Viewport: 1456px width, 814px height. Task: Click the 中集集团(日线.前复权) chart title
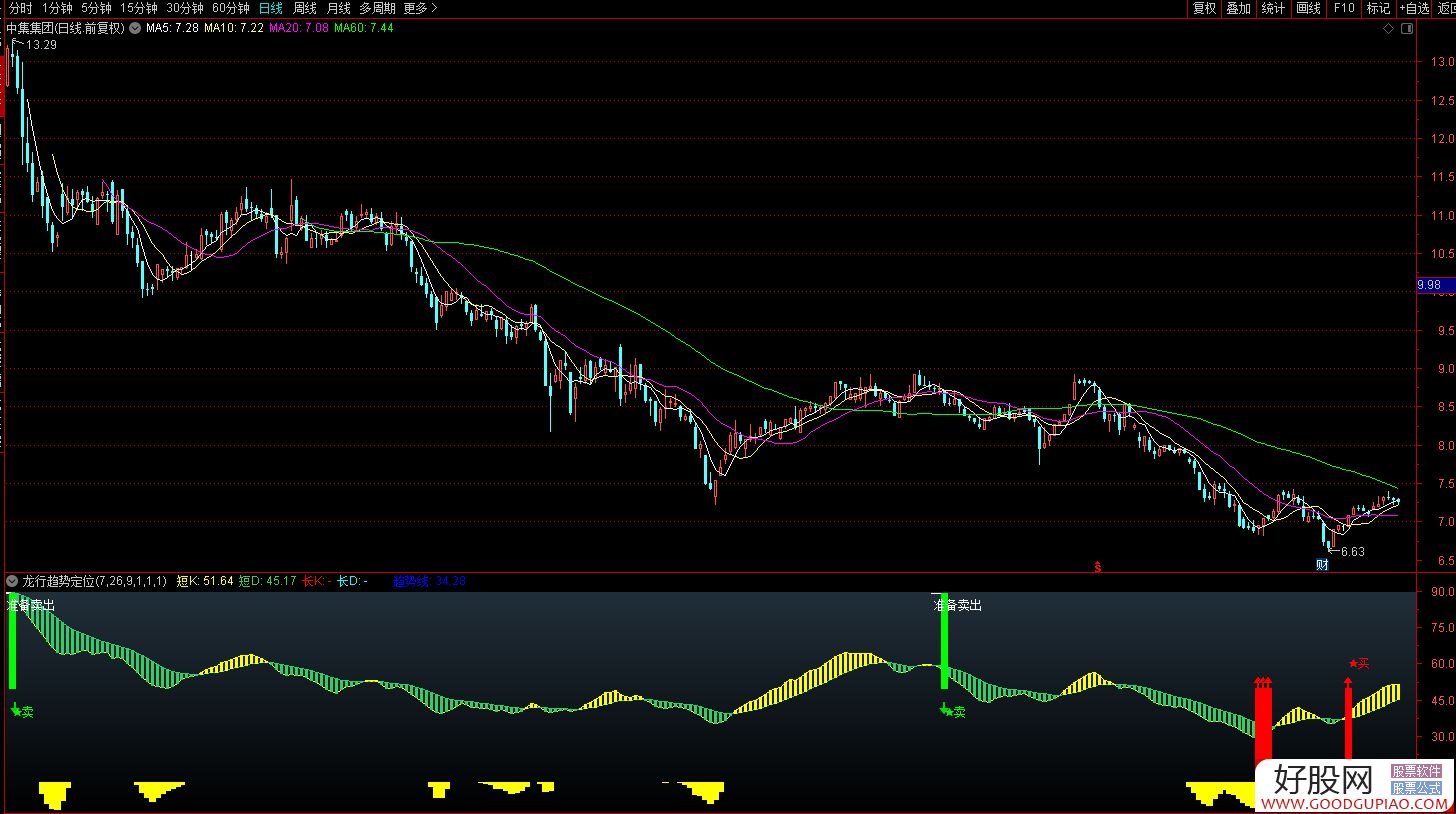tap(66, 28)
